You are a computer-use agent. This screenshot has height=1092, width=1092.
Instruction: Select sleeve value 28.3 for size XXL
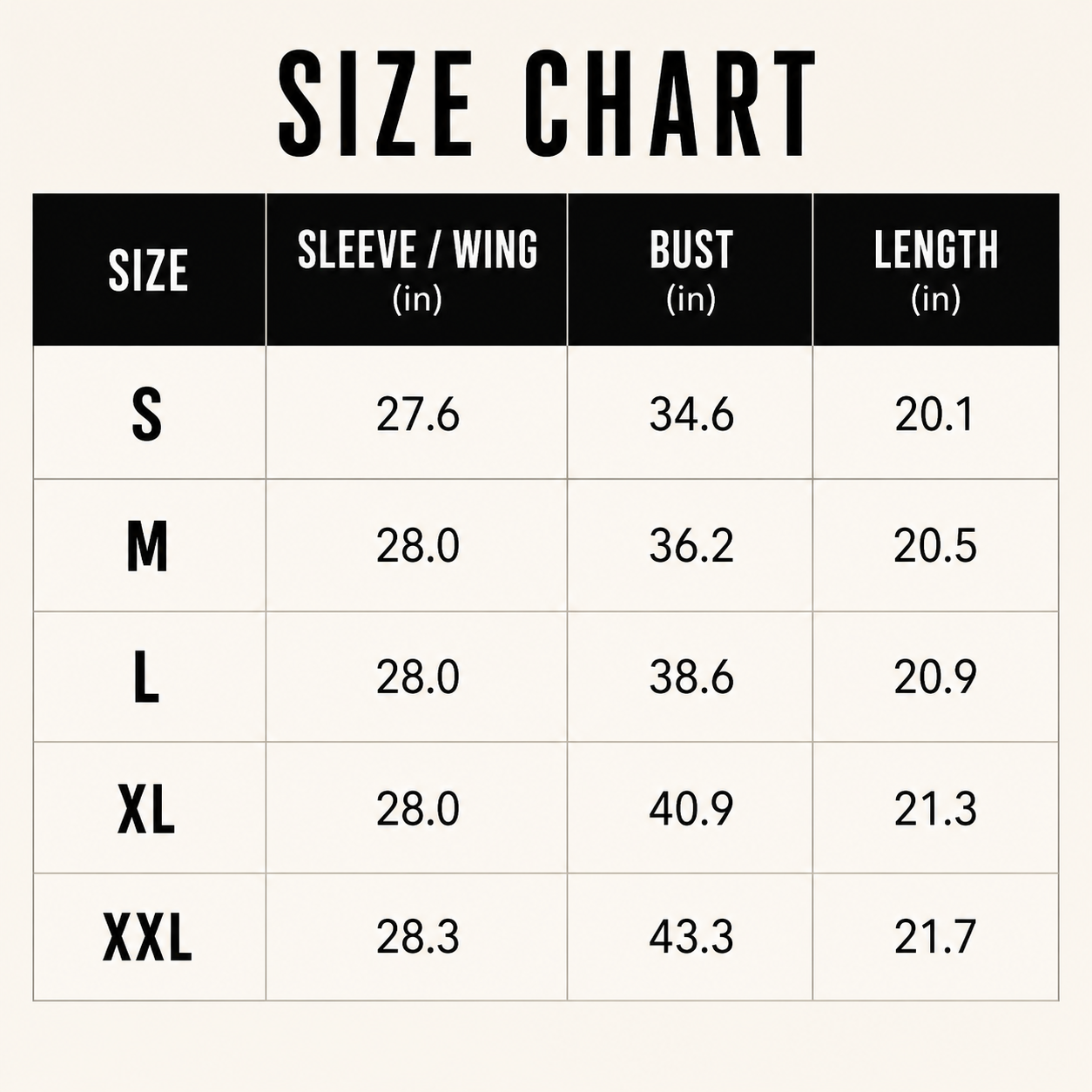pyautogui.click(x=418, y=937)
